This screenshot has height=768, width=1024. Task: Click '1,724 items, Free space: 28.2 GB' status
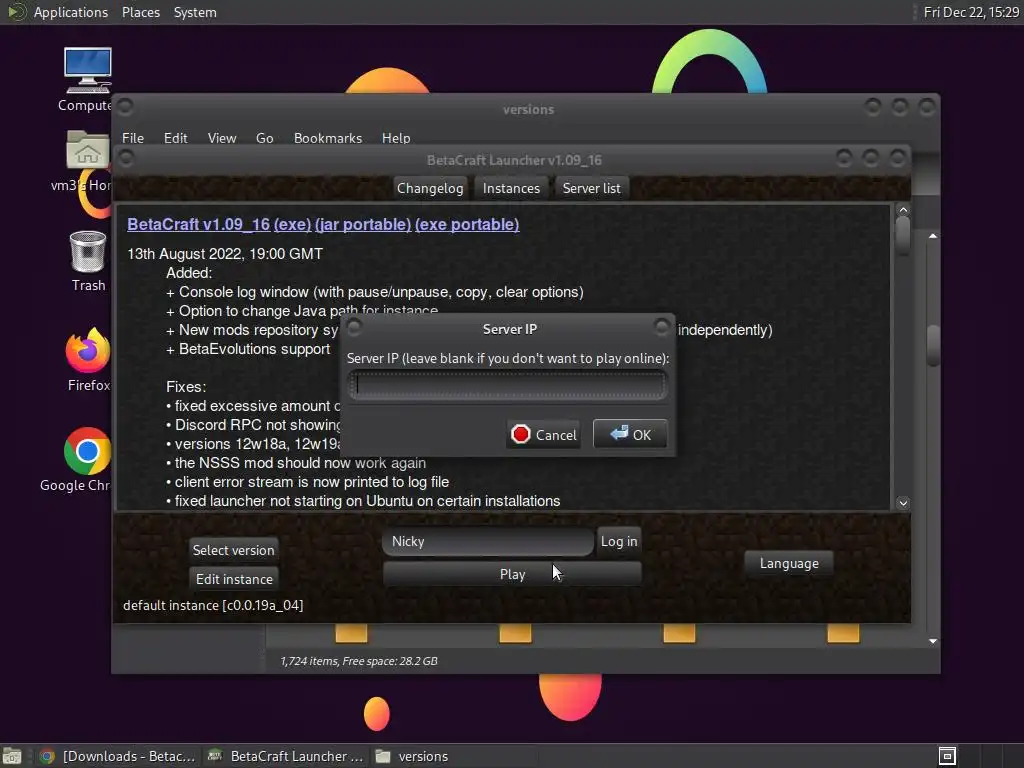tap(359, 661)
